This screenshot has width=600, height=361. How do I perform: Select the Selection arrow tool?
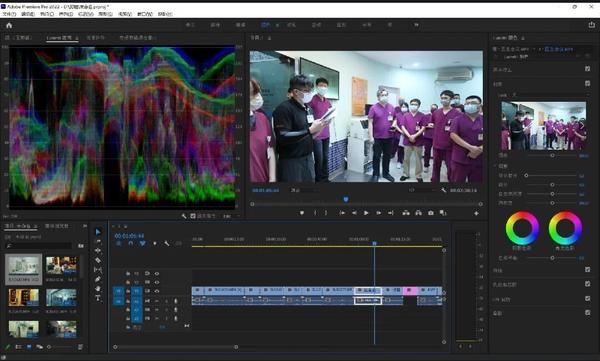(98, 232)
